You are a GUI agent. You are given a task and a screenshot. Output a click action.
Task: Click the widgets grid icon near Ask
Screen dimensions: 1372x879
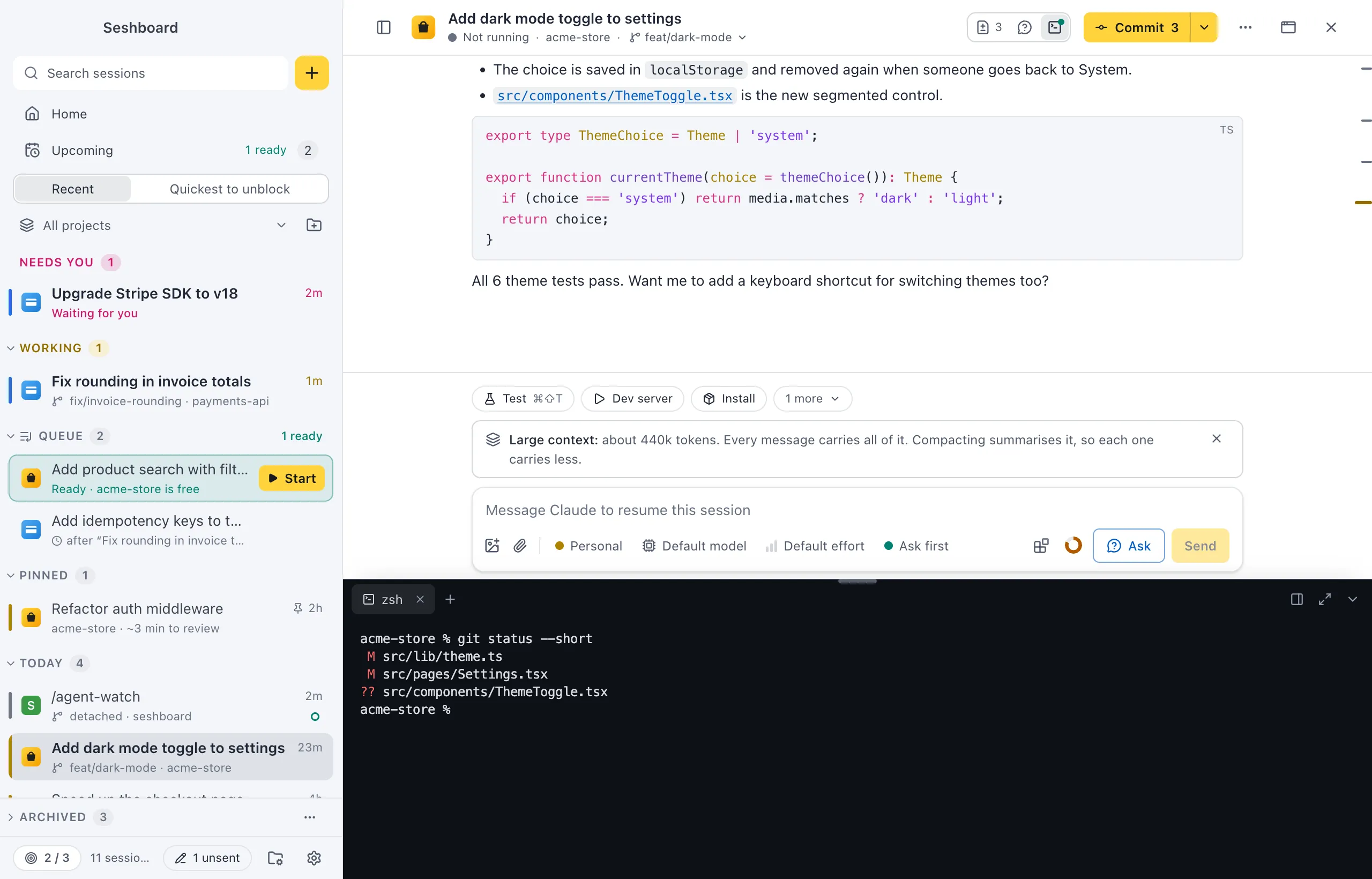(x=1041, y=546)
